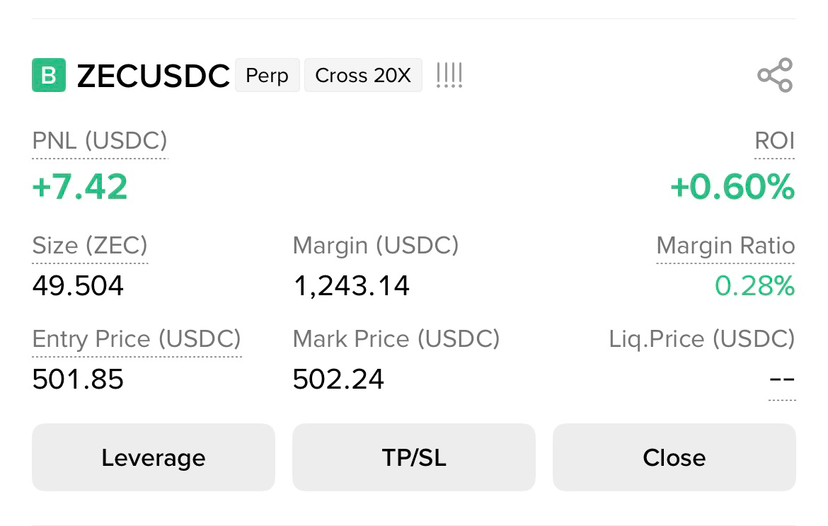Viewport: 828px width, 526px height.
Task: Open TP/SL settings for position
Action: click(413, 457)
